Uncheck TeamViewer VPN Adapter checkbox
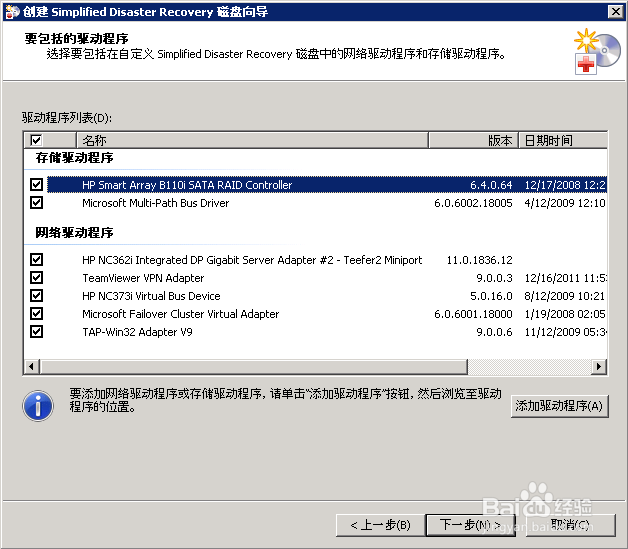 tap(36, 278)
